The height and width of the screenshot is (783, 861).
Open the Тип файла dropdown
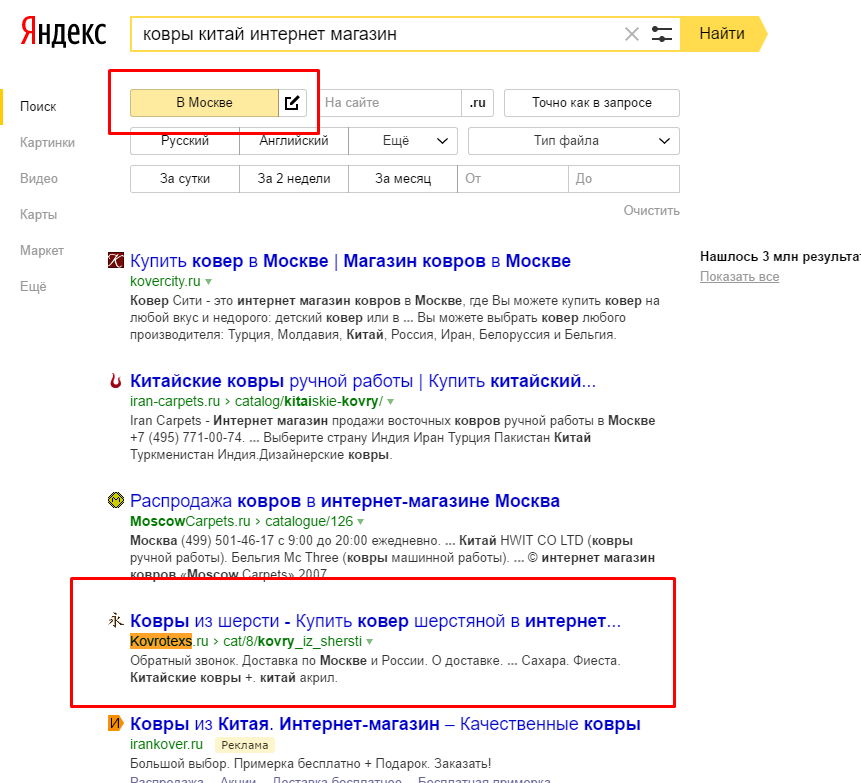coord(574,141)
